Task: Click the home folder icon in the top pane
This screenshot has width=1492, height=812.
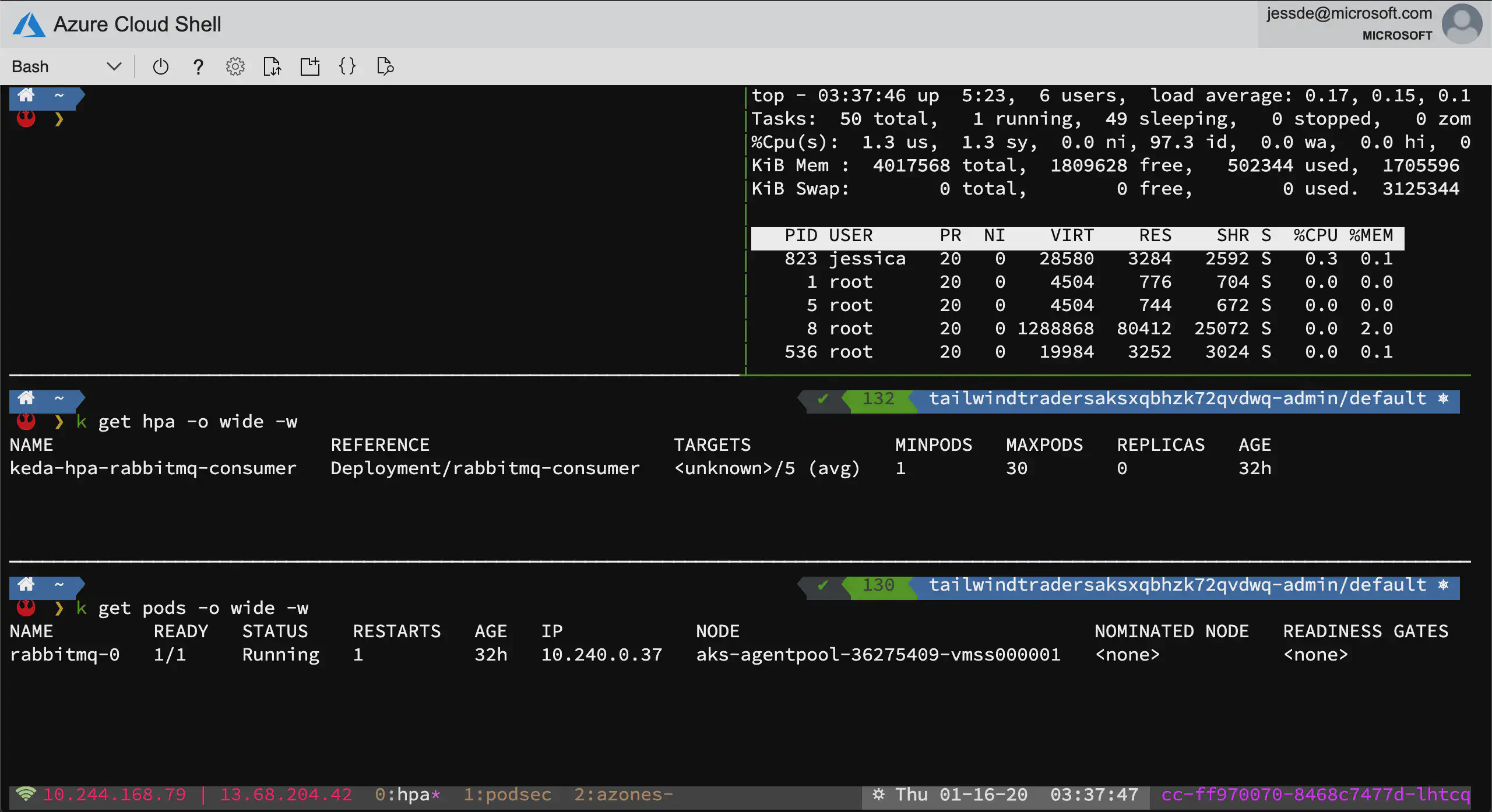Action: [x=26, y=96]
